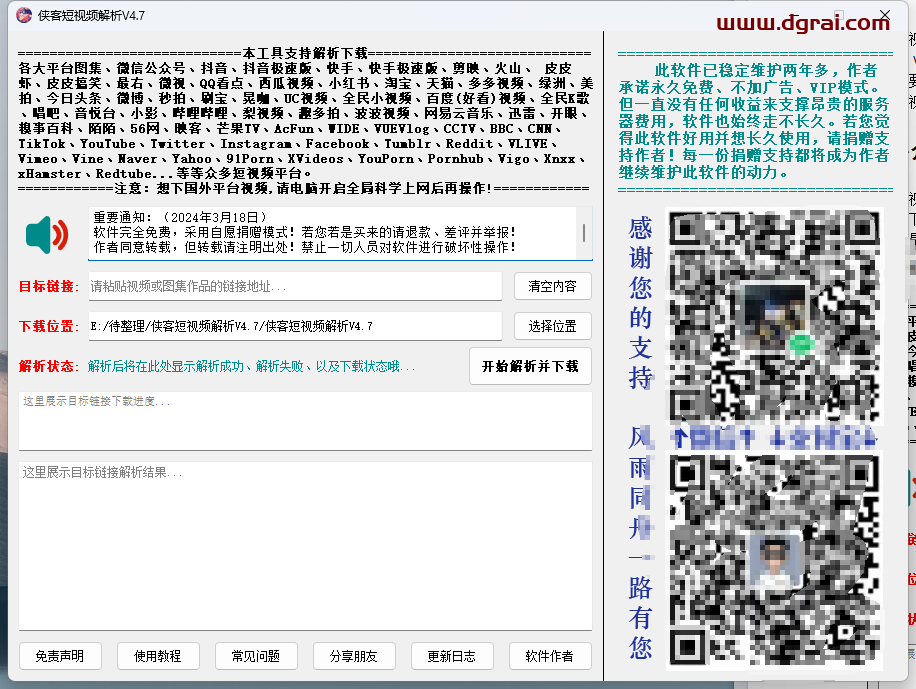Open the 使用教程 tutorial

point(158,656)
